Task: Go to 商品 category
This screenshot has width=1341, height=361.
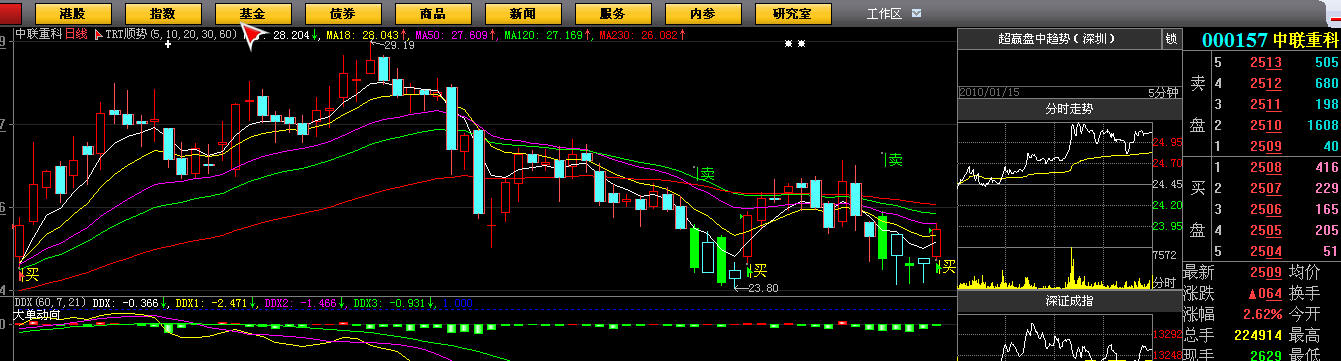Action: [434, 14]
